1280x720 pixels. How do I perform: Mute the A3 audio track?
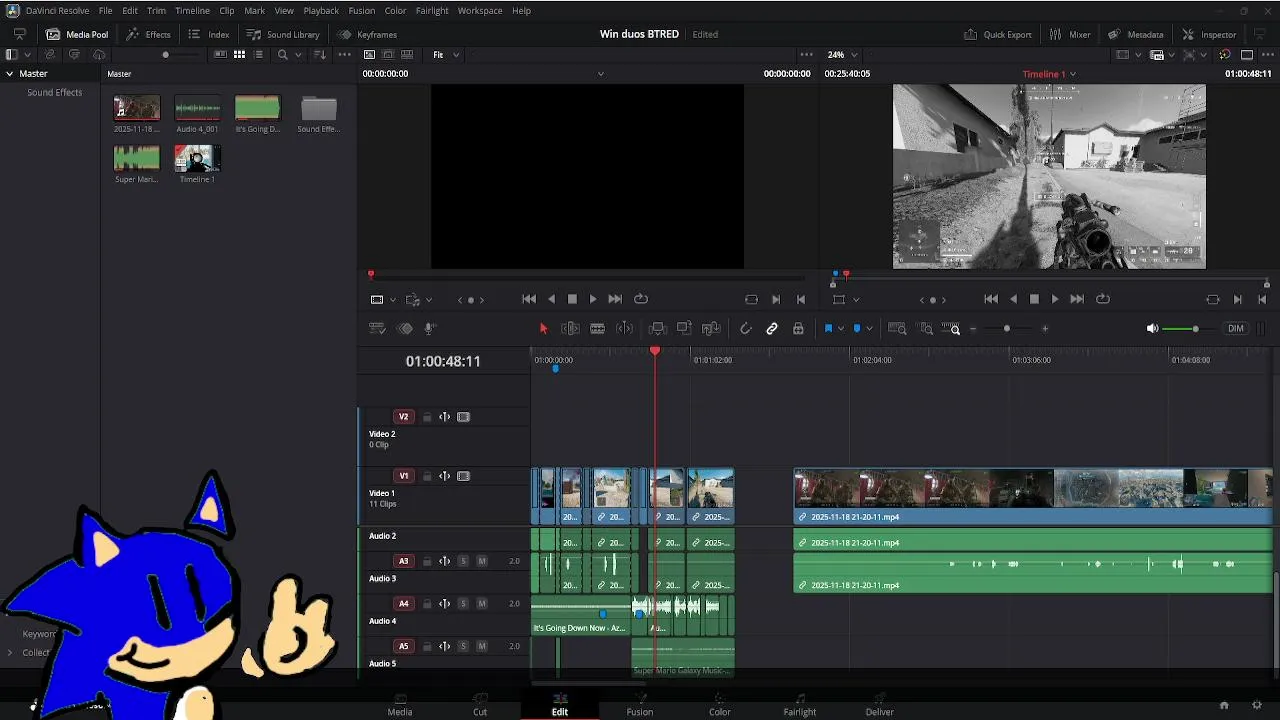482,561
